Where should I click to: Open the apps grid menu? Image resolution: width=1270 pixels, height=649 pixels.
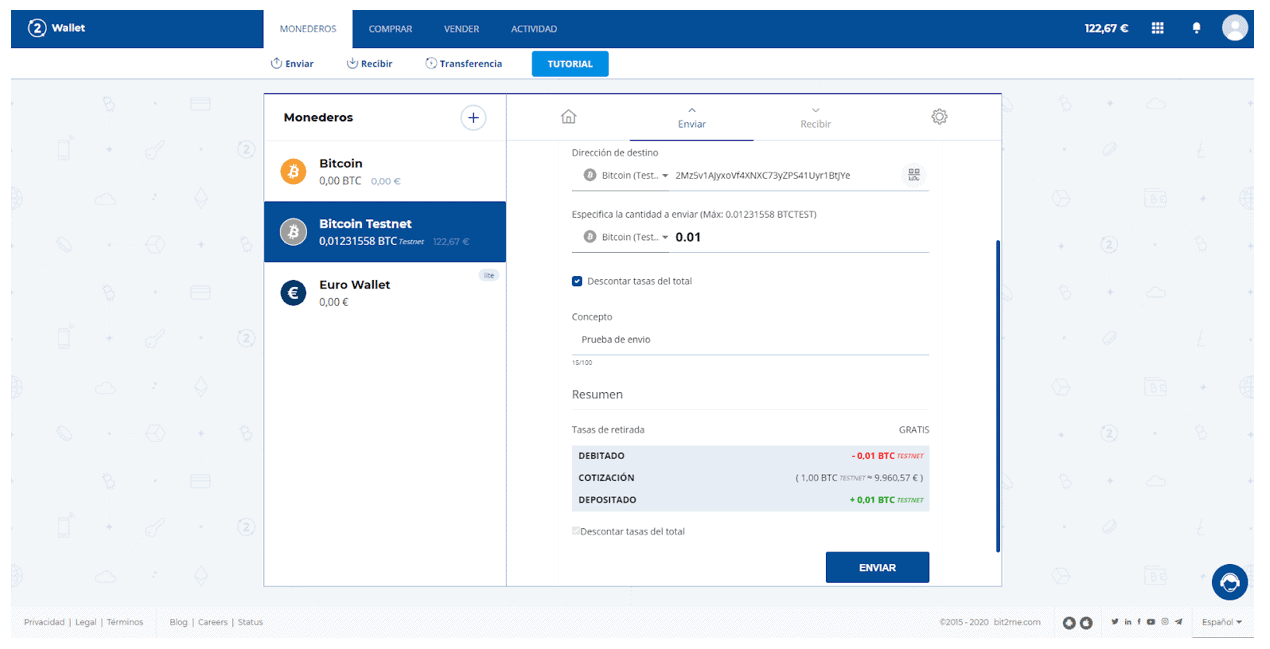[x=1158, y=28]
